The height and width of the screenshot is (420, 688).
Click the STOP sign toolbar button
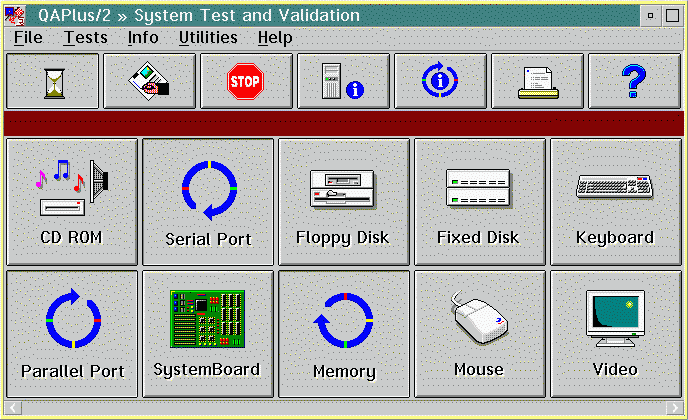pos(246,82)
